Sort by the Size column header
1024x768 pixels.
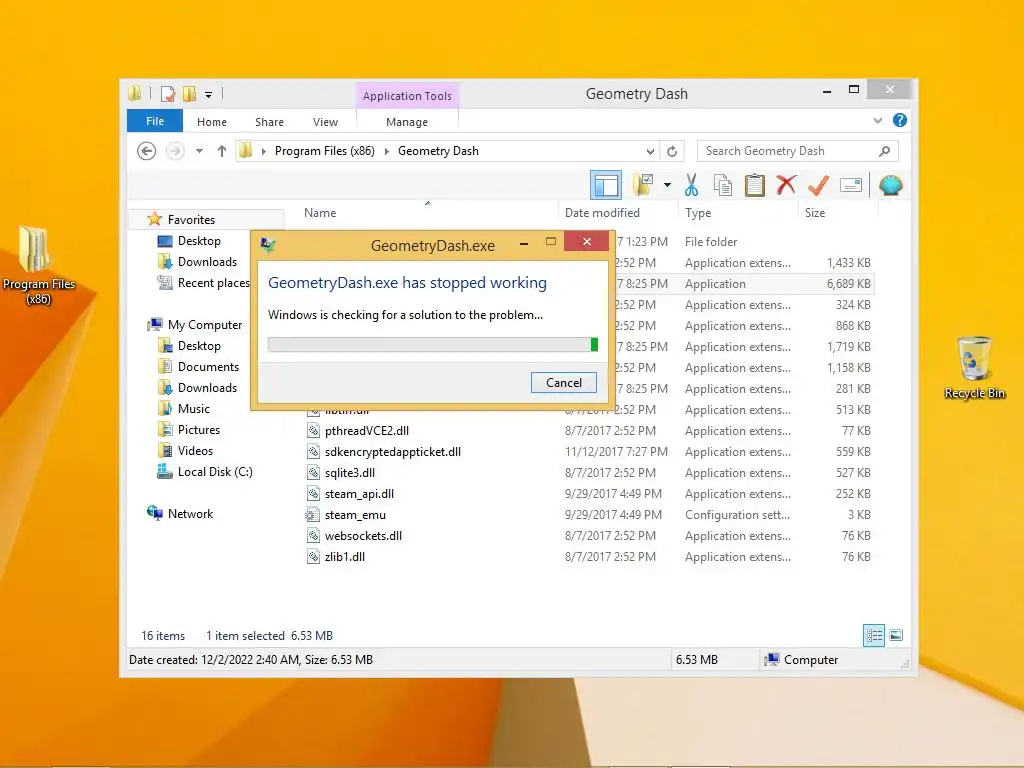815,213
